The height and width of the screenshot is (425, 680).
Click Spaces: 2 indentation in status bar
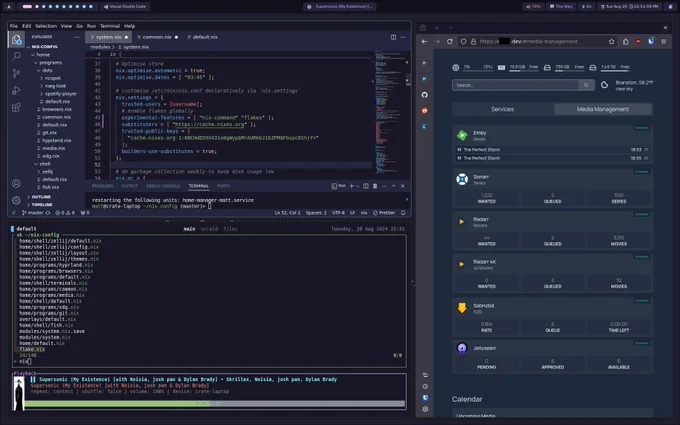click(316, 213)
